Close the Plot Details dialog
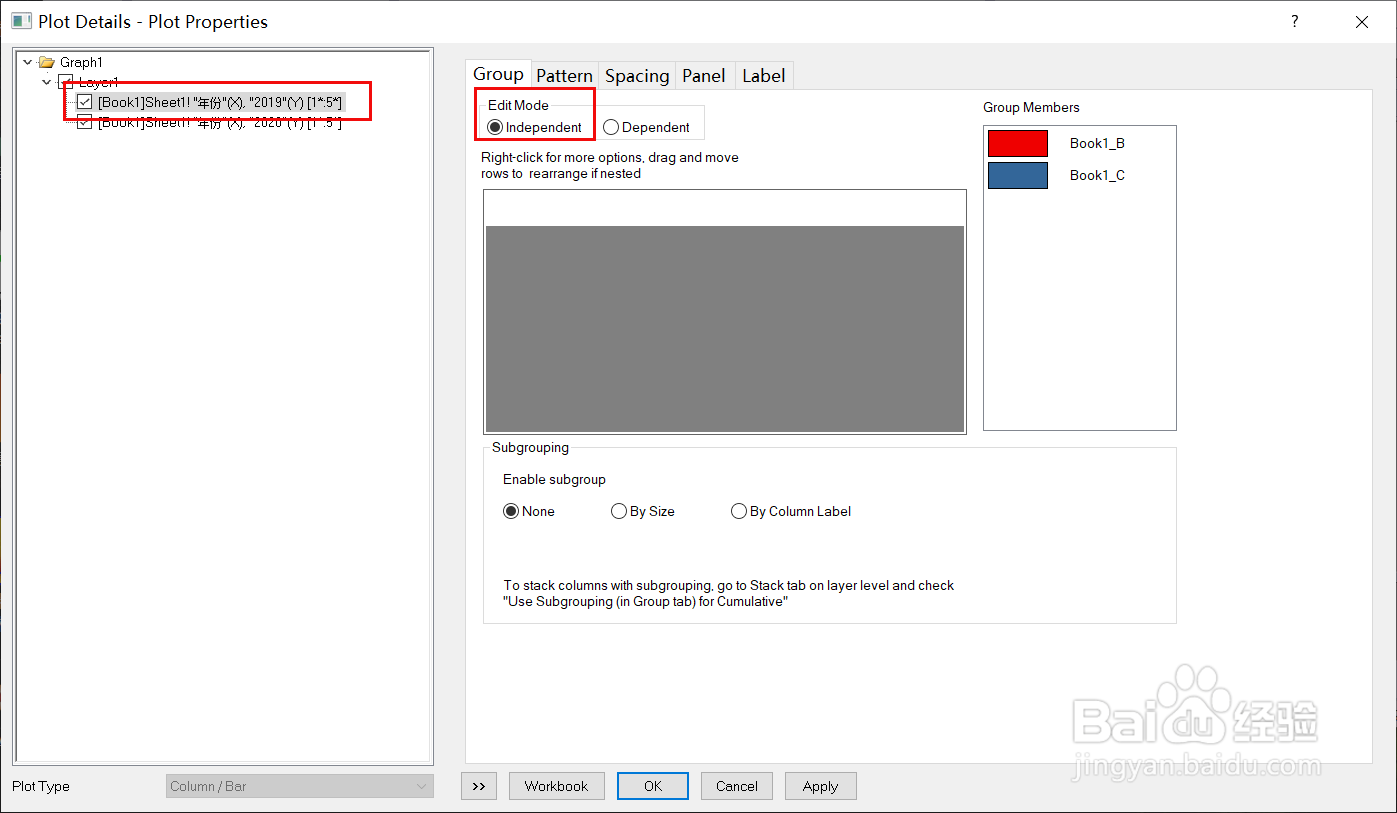 tap(1361, 21)
